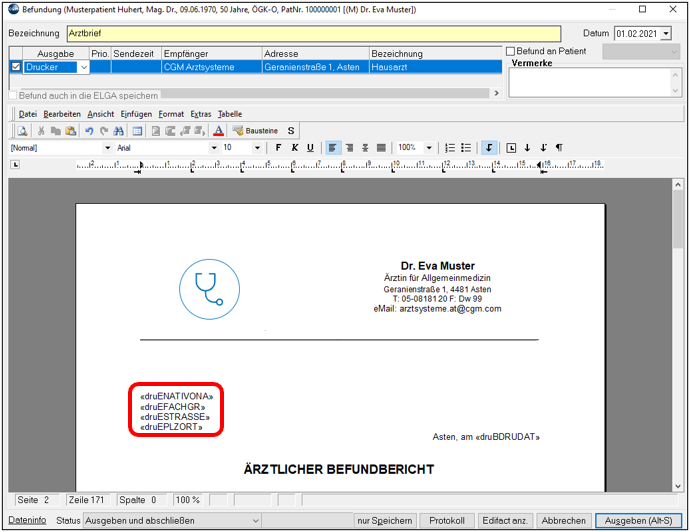Copy selection using the copy icon

[x=55, y=131]
